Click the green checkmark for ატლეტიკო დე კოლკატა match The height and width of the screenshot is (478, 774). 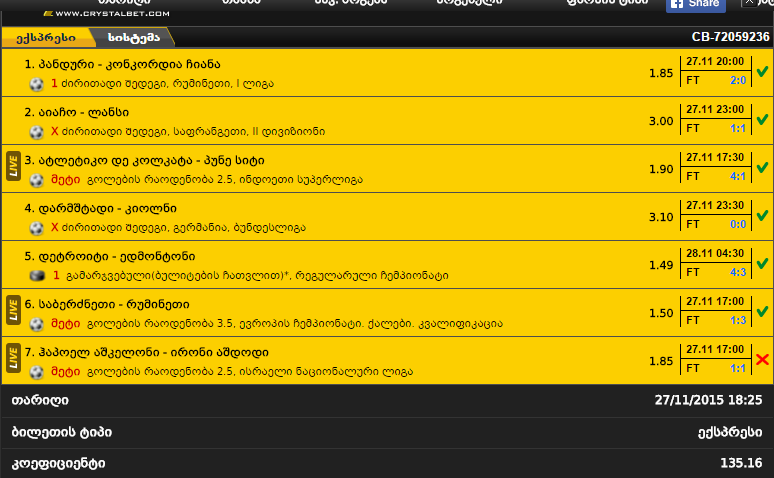click(762, 167)
